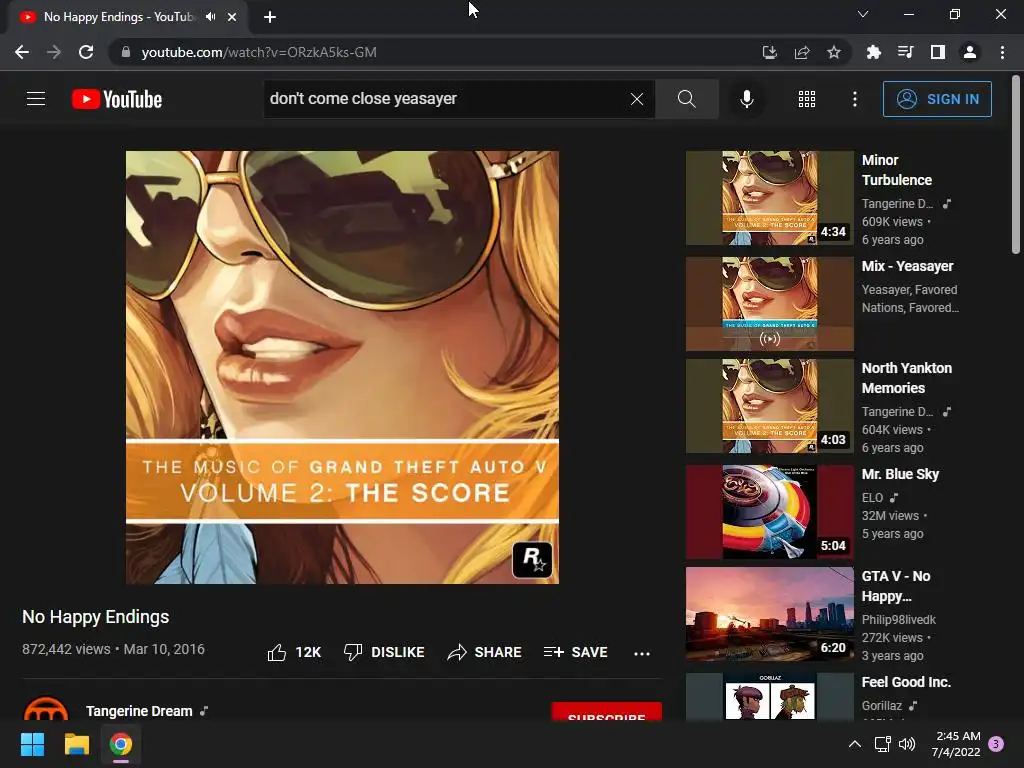This screenshot has width=1024, height=768.
Task: Toggle Chrome side panel
Action: [937, 52]
